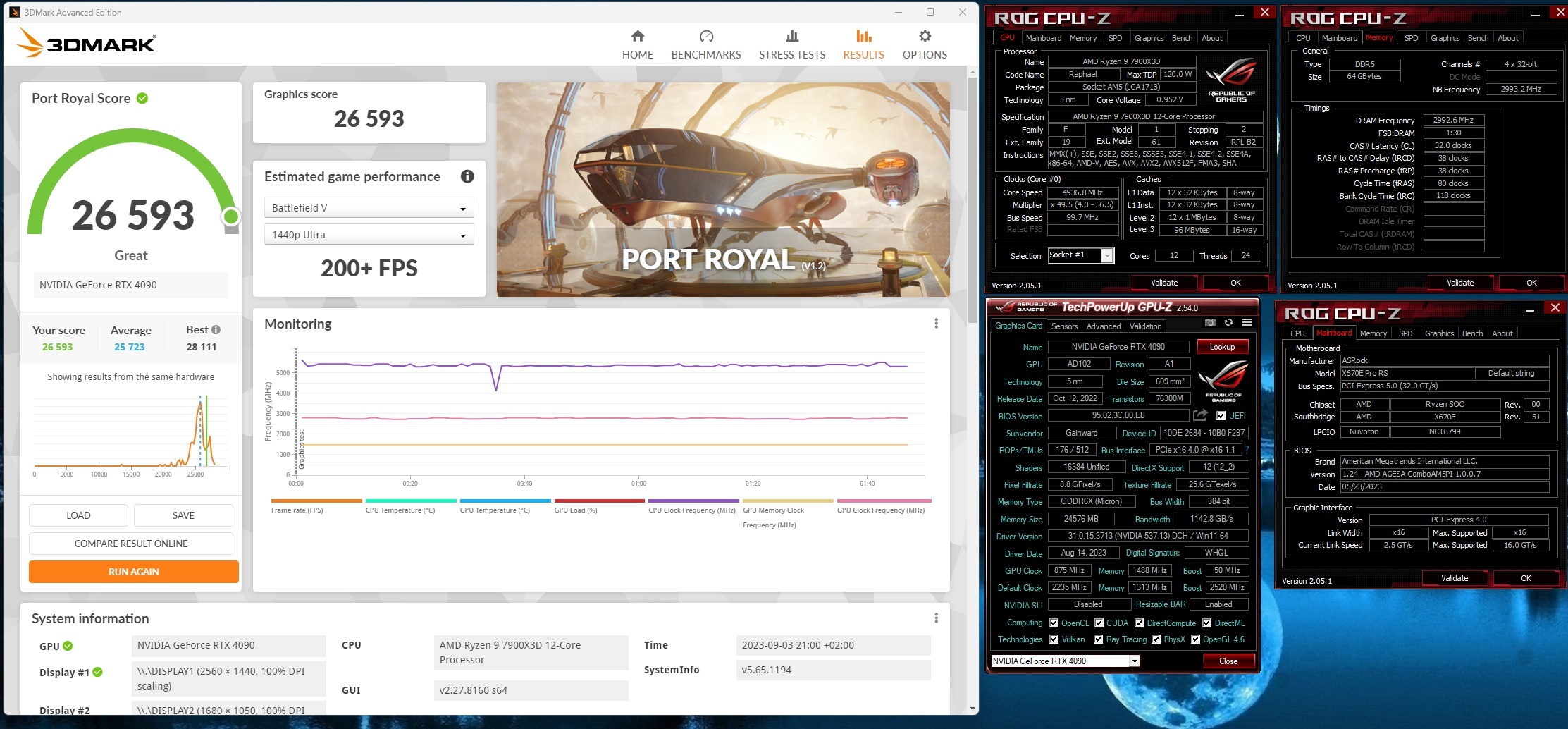Click the RUN AGAIN button
This screenshot has width=1568, height=729.
tap(134, 572)
